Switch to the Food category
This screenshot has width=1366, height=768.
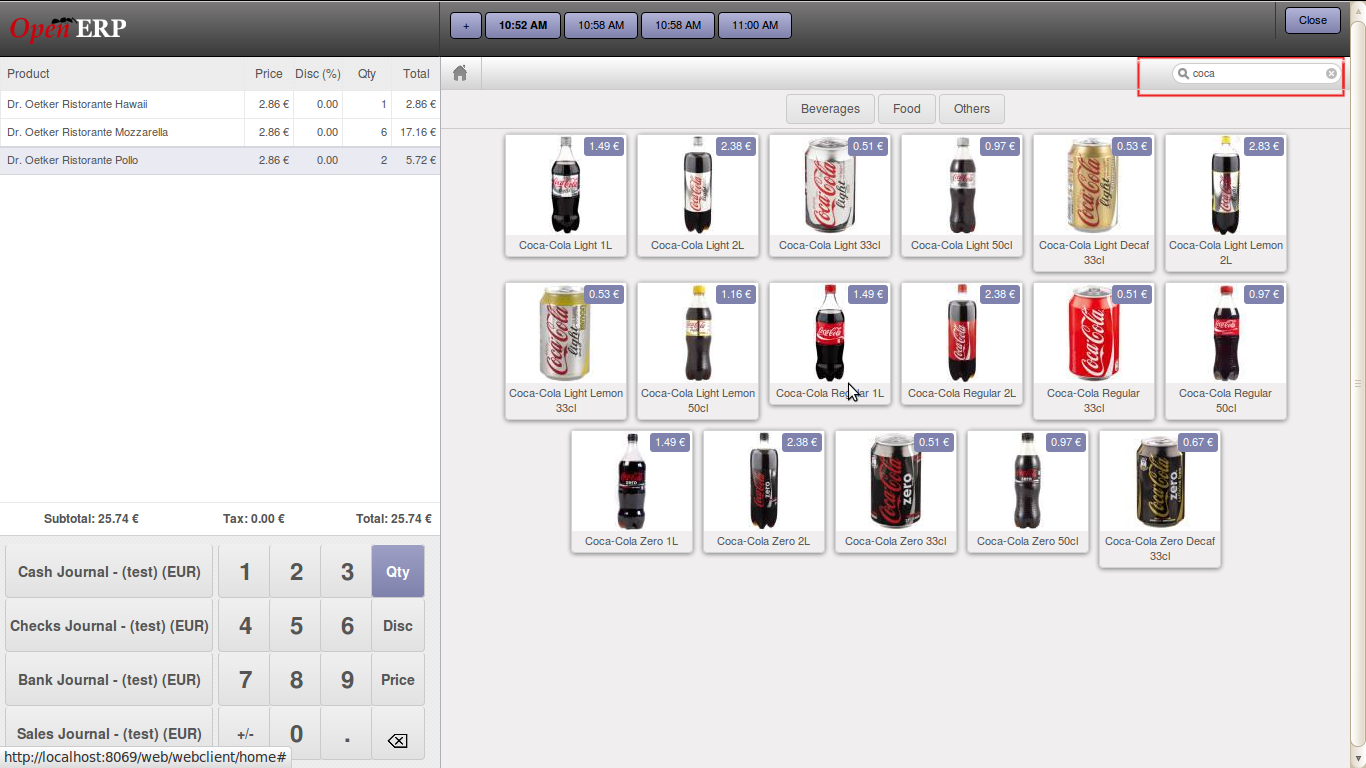pyautogui.click(x=906, y=108)
